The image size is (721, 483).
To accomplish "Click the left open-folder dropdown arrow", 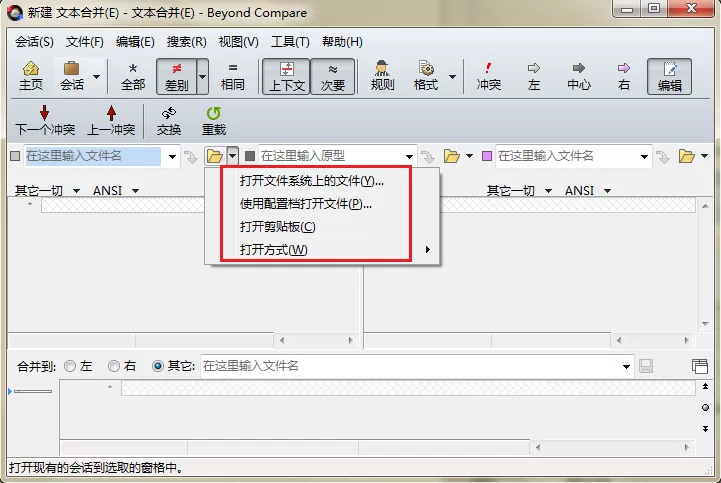I will [233, 156].
